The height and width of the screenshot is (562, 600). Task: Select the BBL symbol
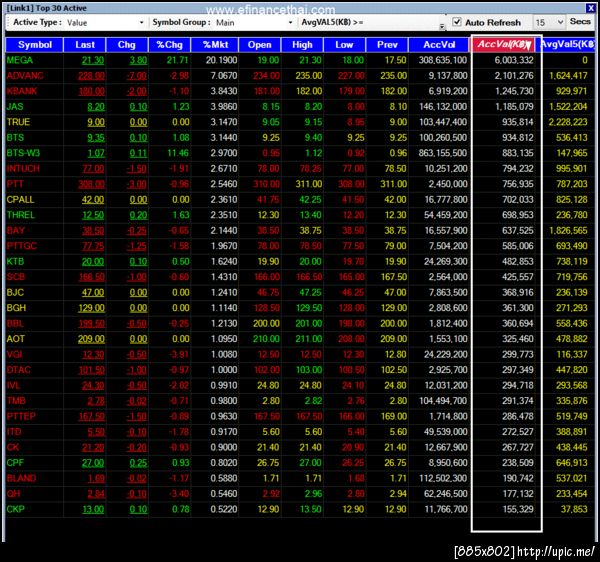tap(15, 324)
